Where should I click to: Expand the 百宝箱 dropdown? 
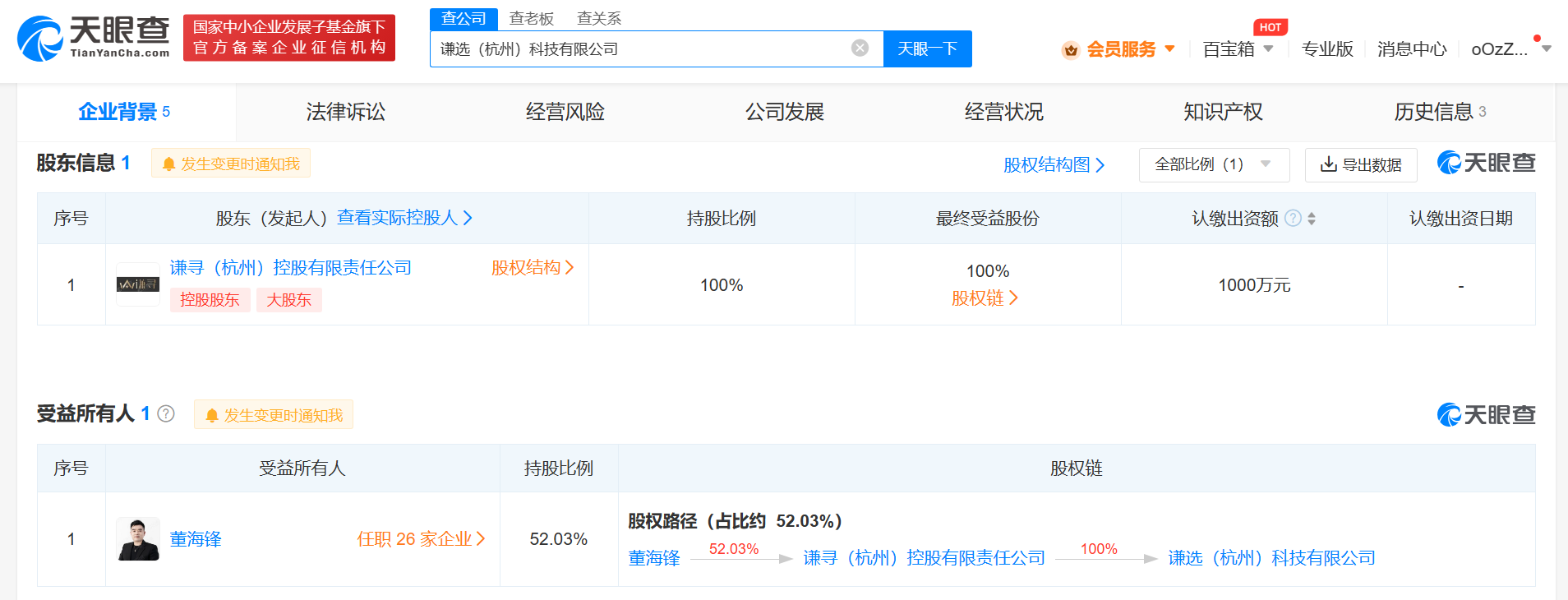[x=1238, y=49]
